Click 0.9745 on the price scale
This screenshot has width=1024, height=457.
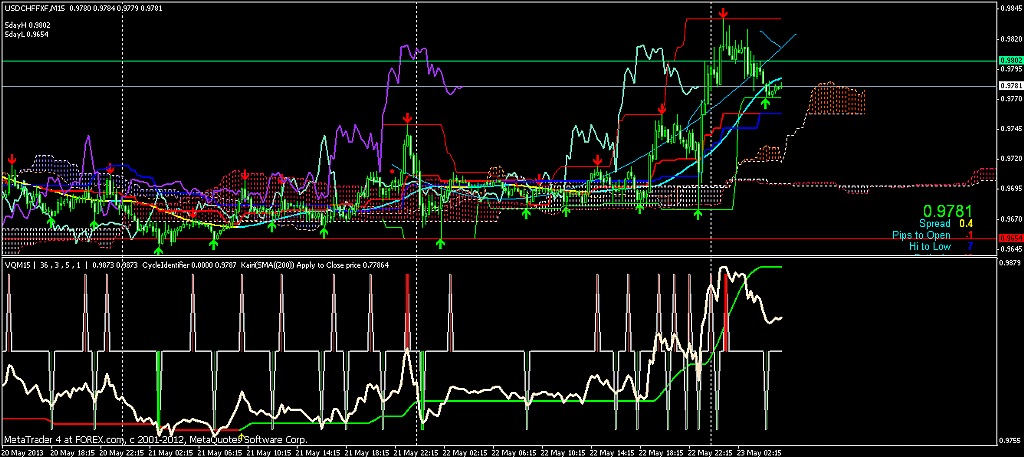point(1010,129)
